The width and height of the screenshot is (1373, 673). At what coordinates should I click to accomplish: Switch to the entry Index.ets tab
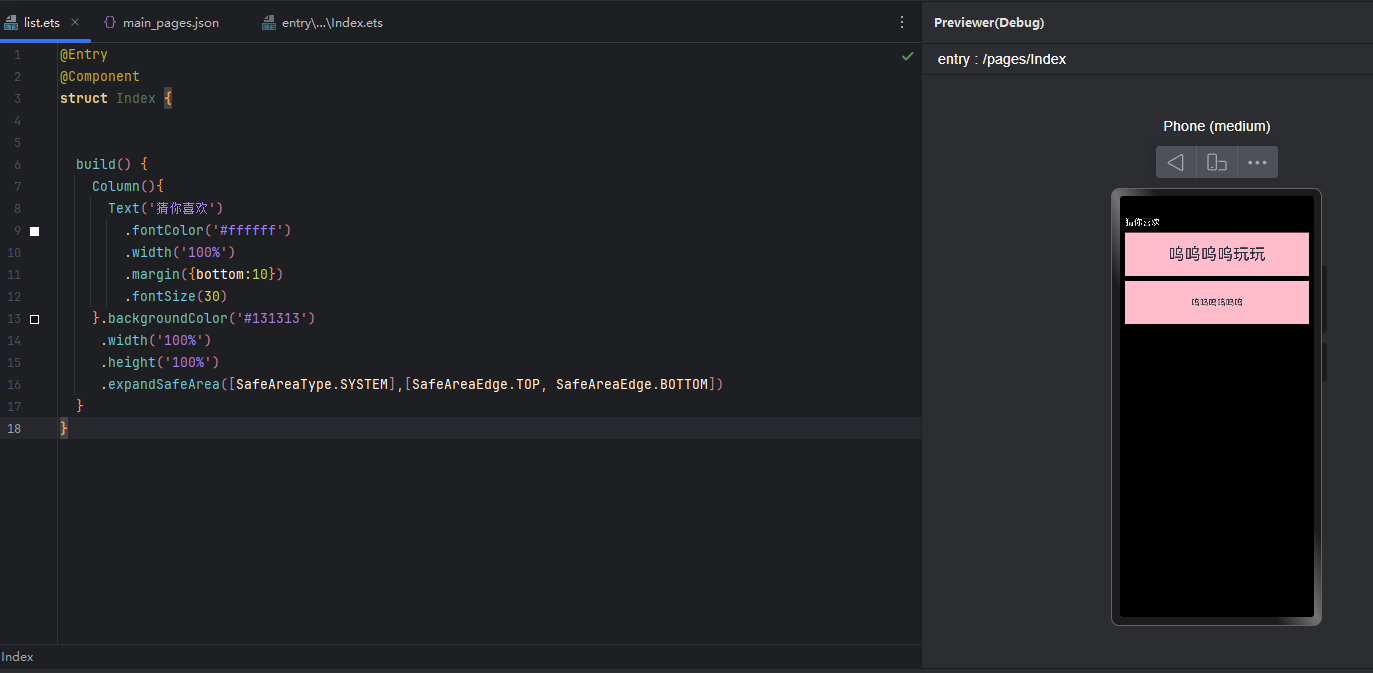(331, 22)
